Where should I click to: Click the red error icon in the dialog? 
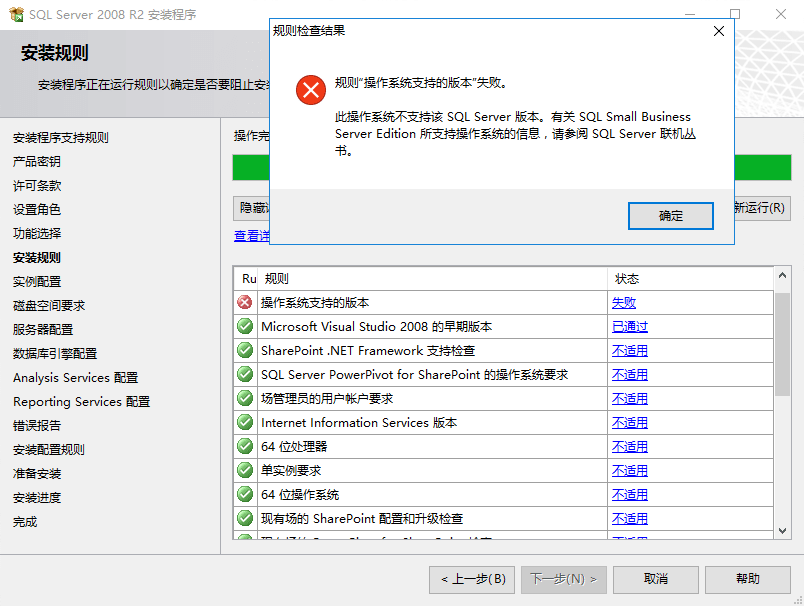click(x=311, y=90)
